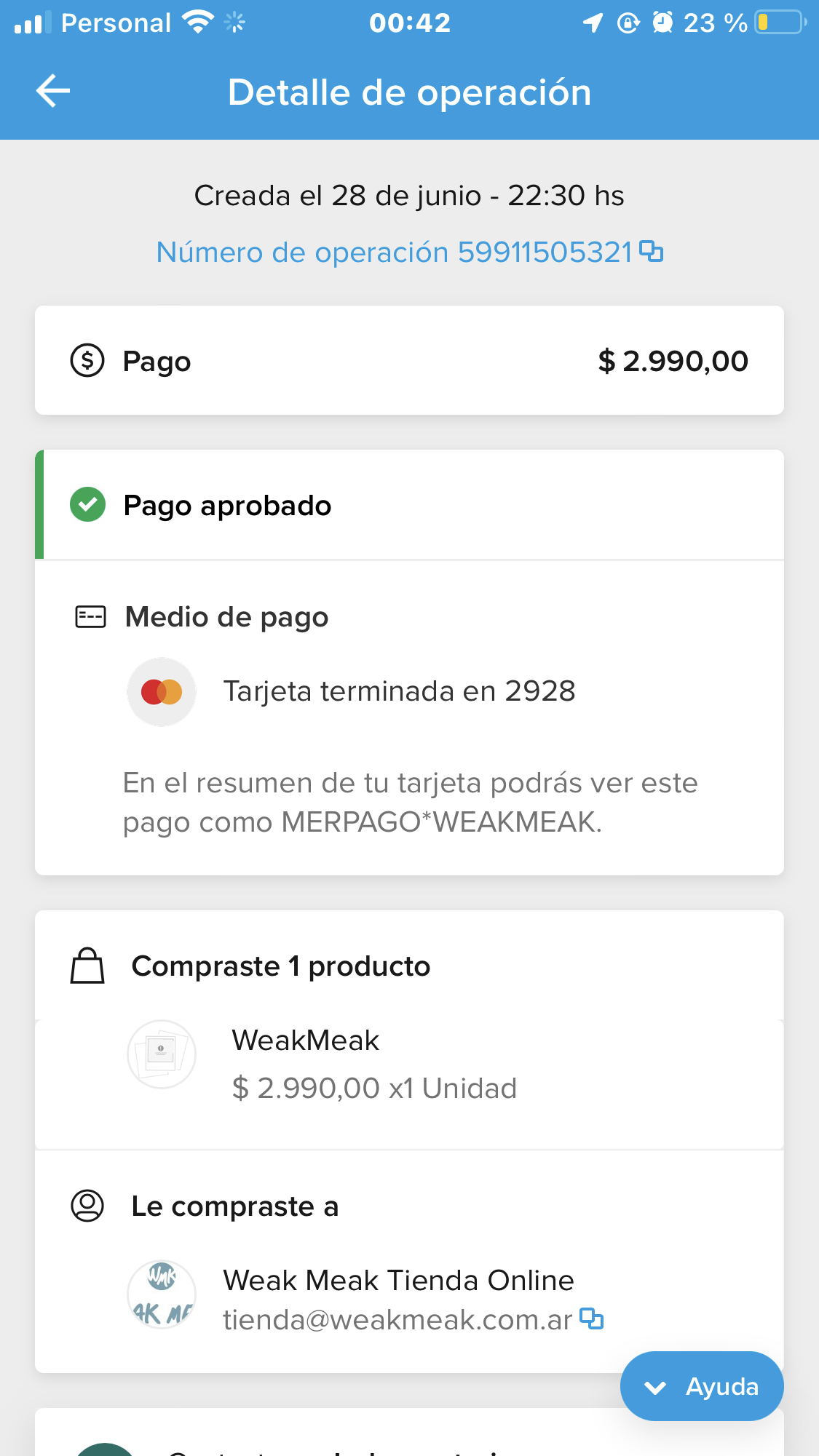Screen dimensions: 819x1456
Task: Copy the seller email via copy icon
Action: [591, 1318]
